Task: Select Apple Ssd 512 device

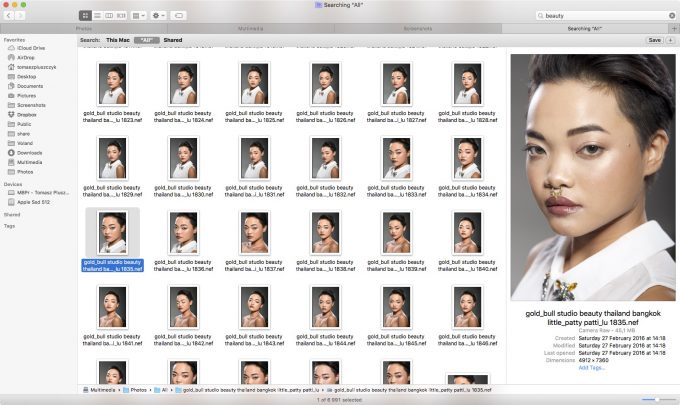Action: (x=33, y=202)
